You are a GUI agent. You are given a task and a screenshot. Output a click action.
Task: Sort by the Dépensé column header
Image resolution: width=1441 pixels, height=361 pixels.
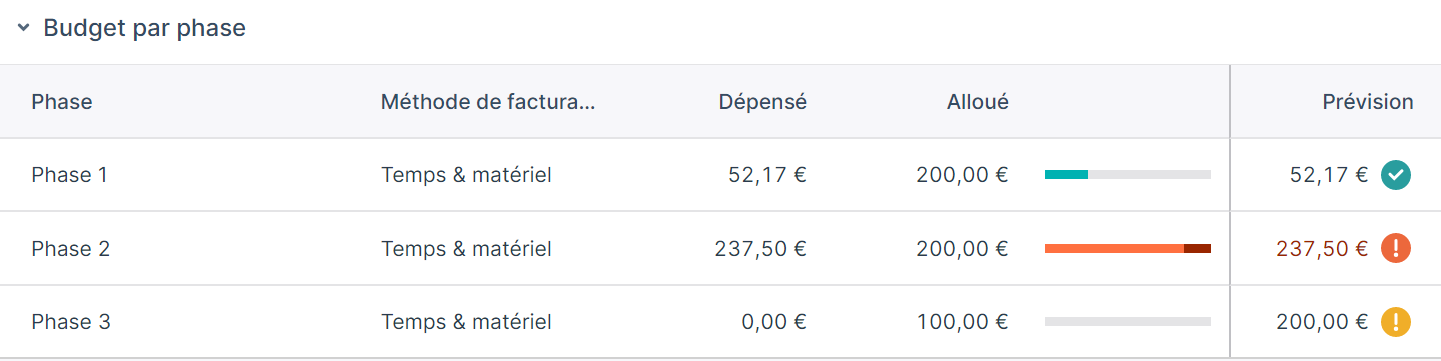pyautogui.click(x=762, y=101)
